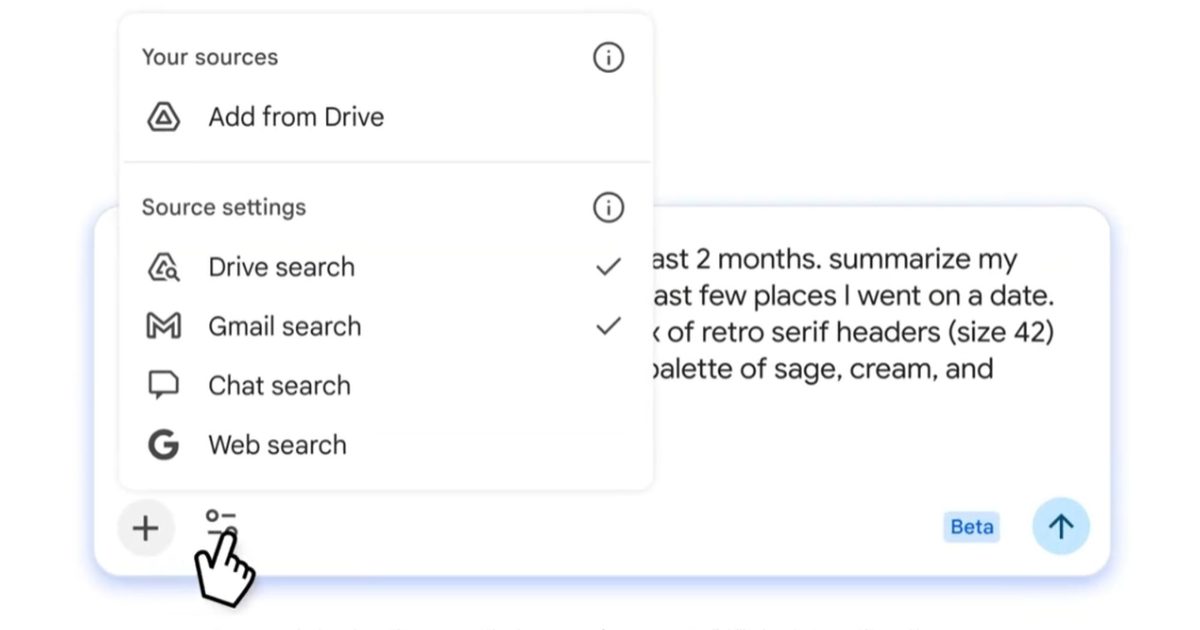The image size is (1200, 630).
Task: Open the Source settings info icon
Action: (607, 207)
